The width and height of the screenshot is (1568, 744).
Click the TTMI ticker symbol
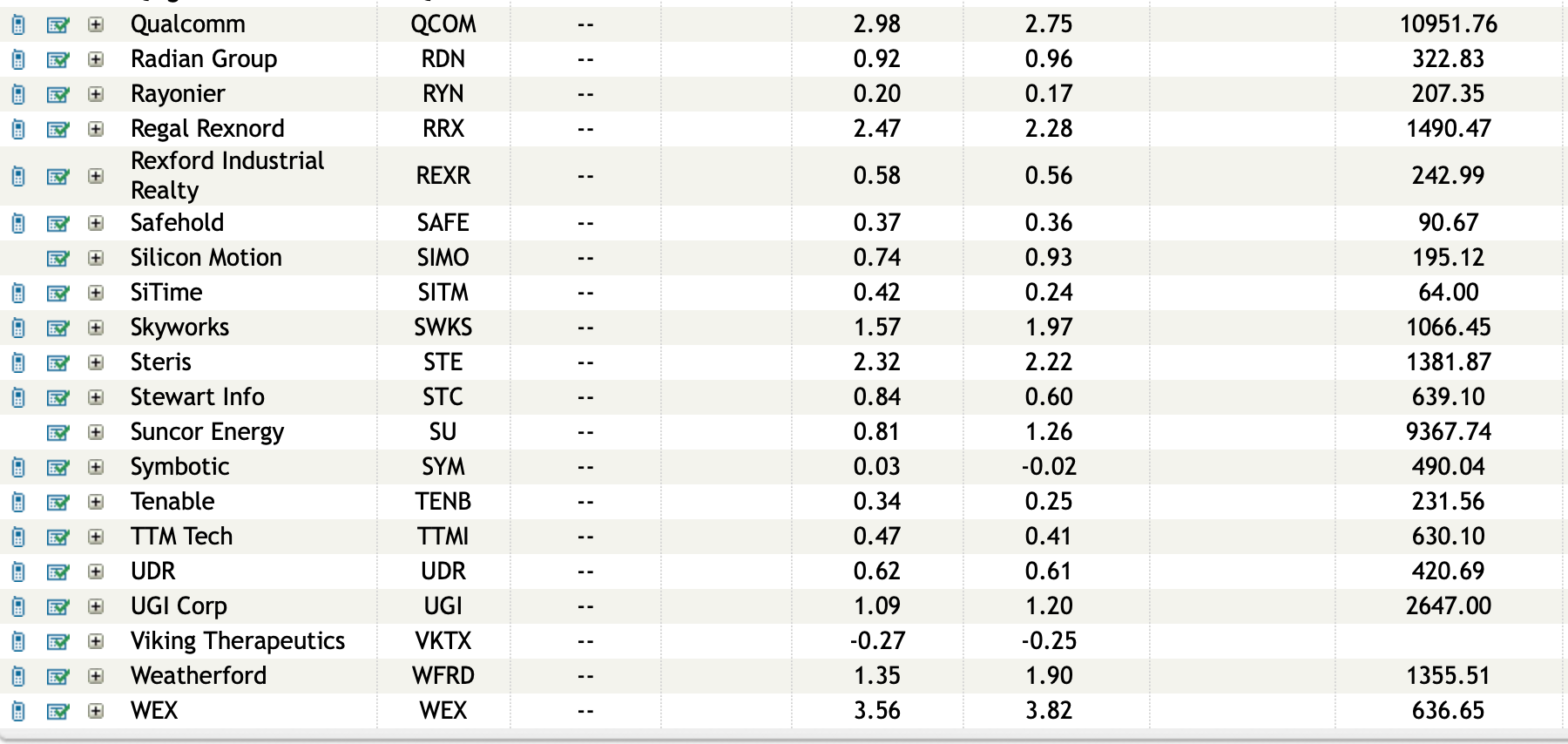pyautogui.click(x=443, y=537)
